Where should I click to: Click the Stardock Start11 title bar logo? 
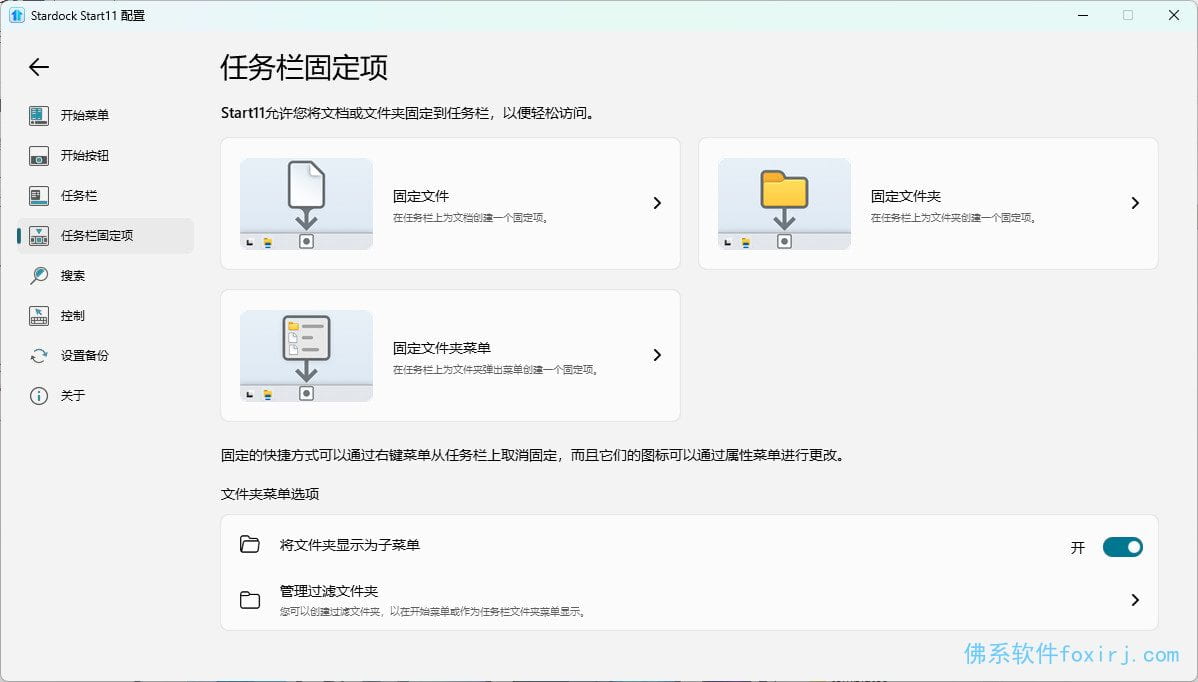click(x=17, y=15)
